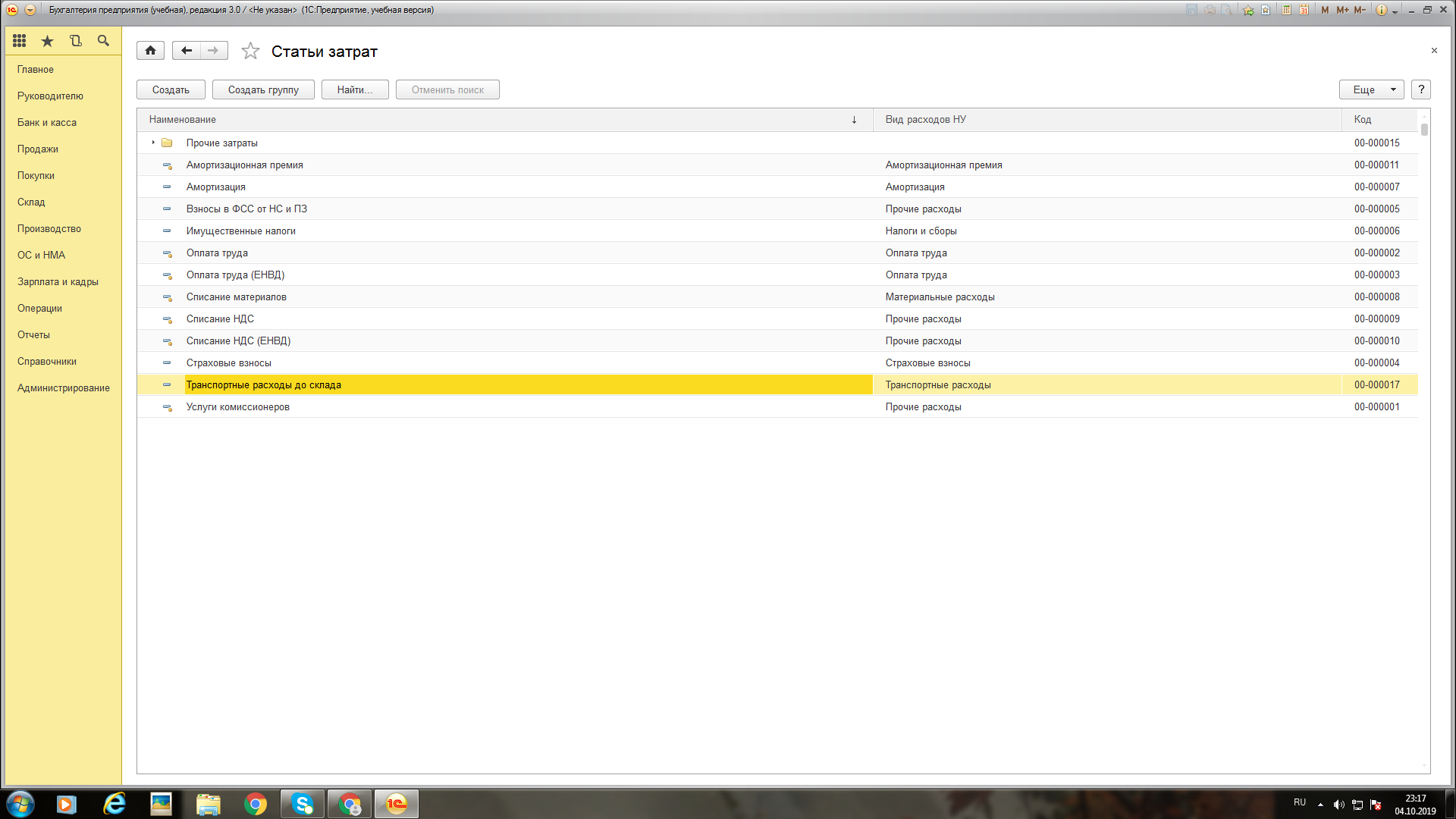Click the Создать группу button
The height and width of the screenshot is (819, 1456).
263,89
